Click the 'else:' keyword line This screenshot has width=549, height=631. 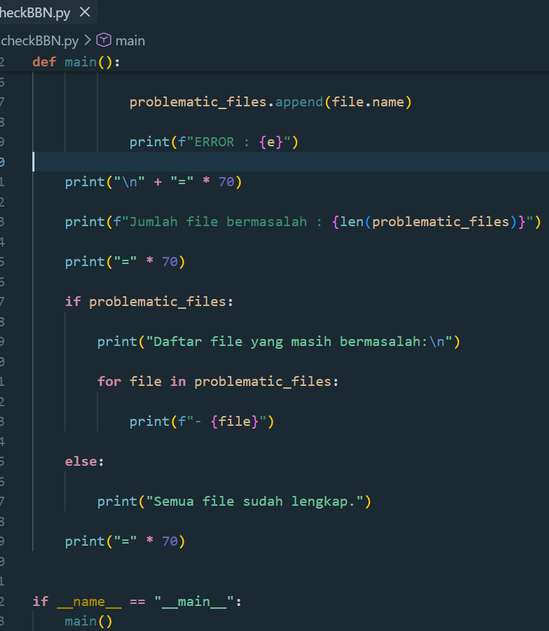click(x=85, y=461)
